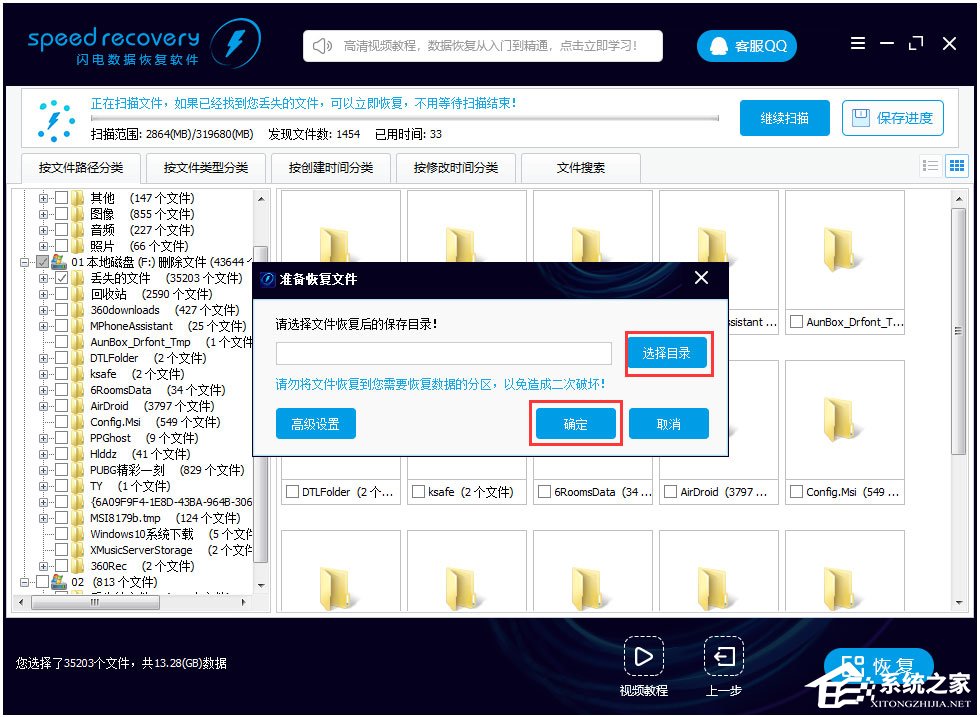Screen dimensions: 980x717
Task: Open 客服QQ customer service
Action: coord(746,45)
